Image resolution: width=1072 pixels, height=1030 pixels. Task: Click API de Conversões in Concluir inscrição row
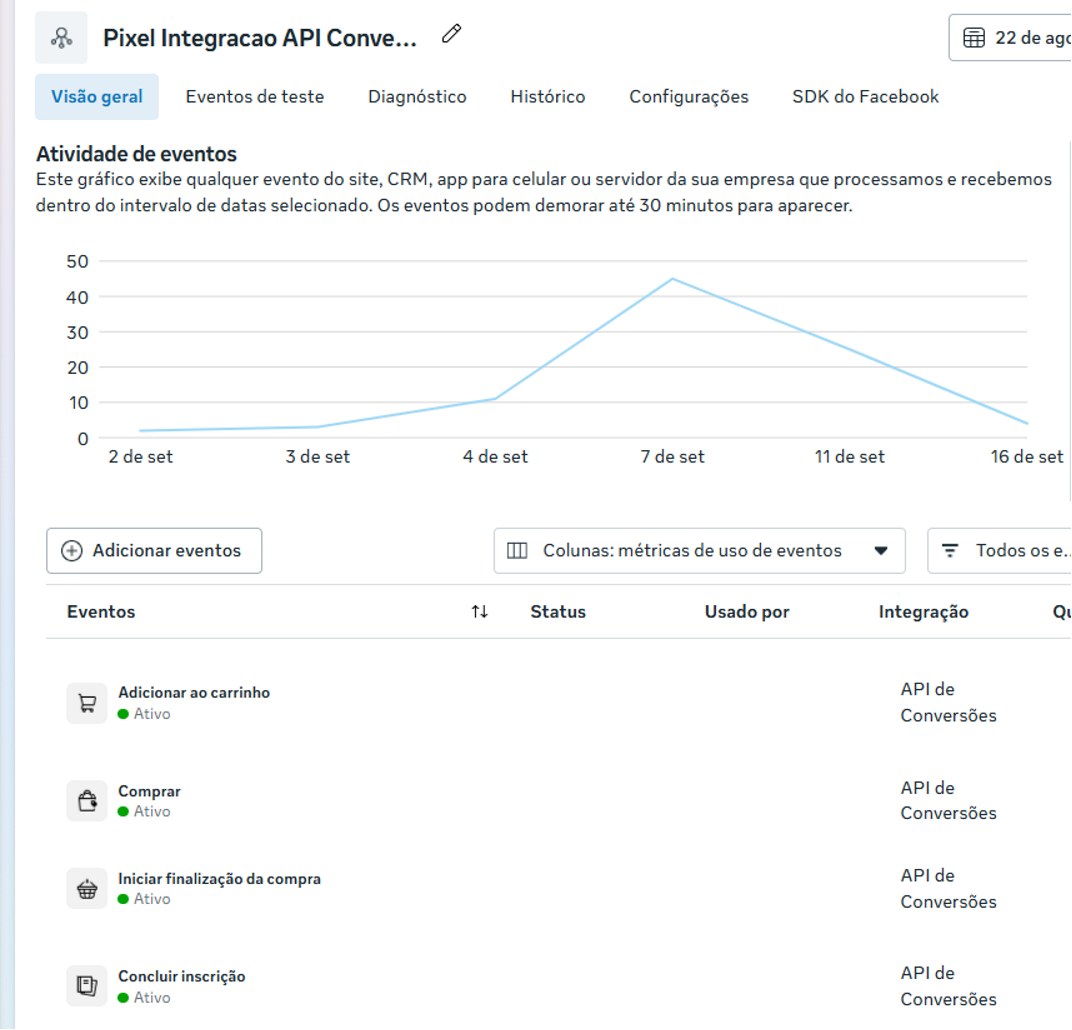tap(948, 986)
